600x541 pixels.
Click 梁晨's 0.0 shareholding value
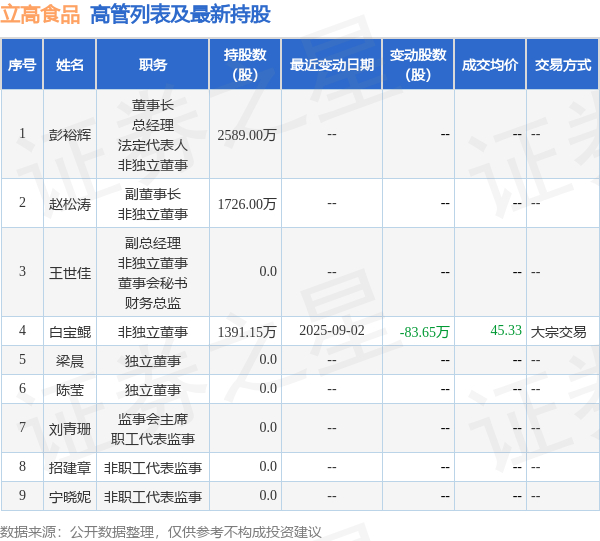click(x=268, y=359)
